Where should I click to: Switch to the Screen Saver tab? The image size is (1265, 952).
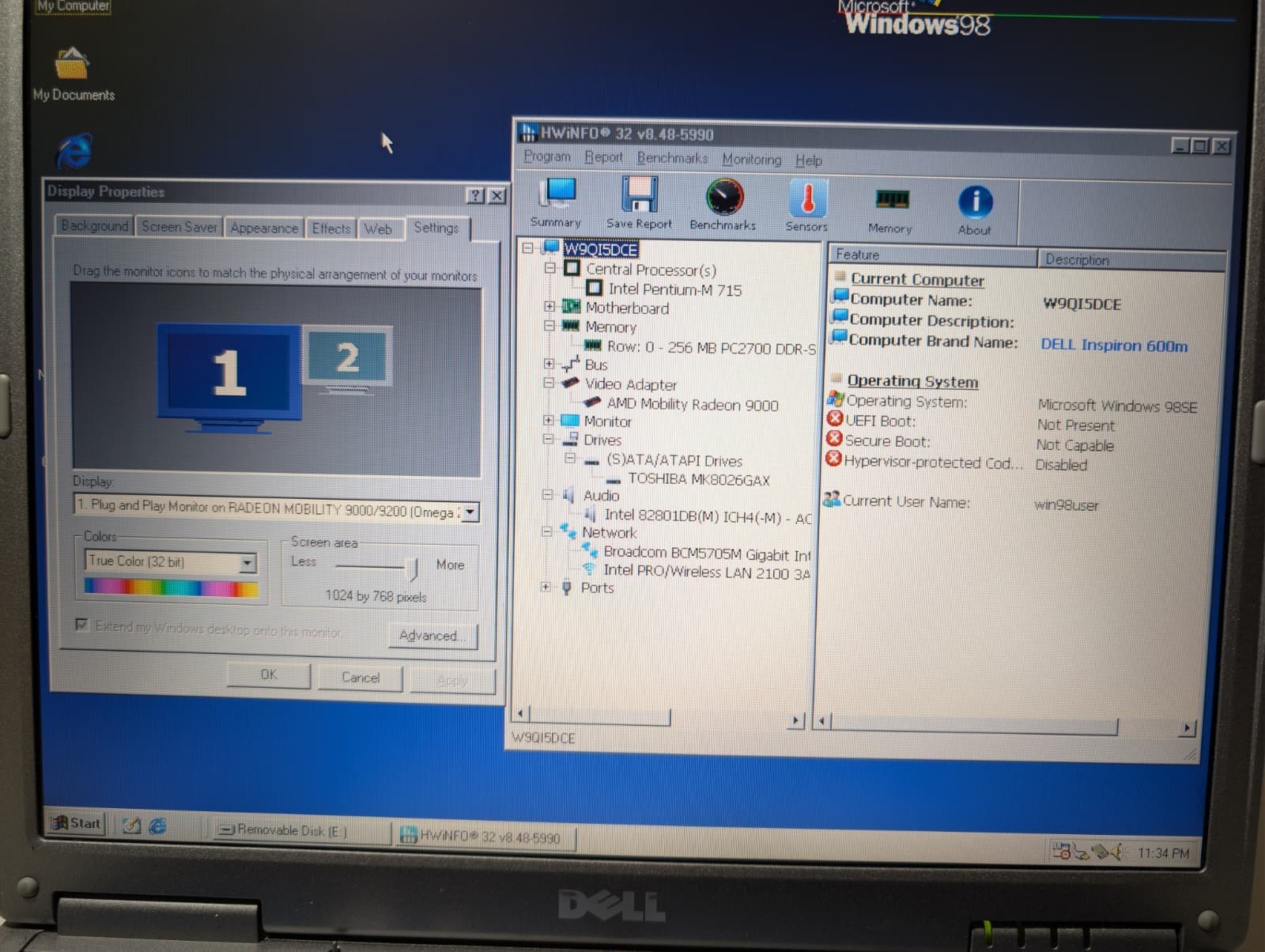tap(179, 227)
